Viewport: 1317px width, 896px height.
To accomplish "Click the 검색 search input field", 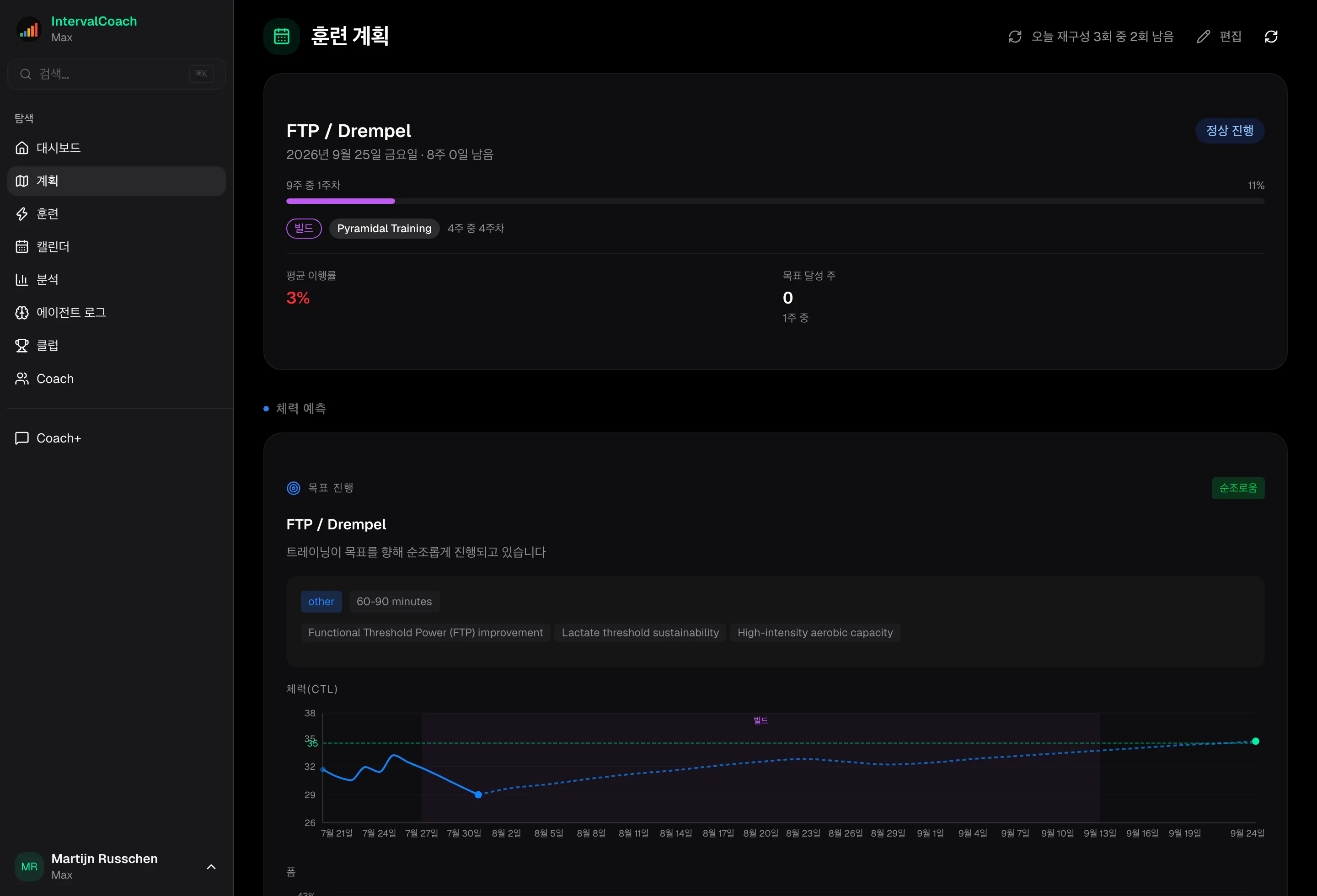I will click(x=117, y=74).
